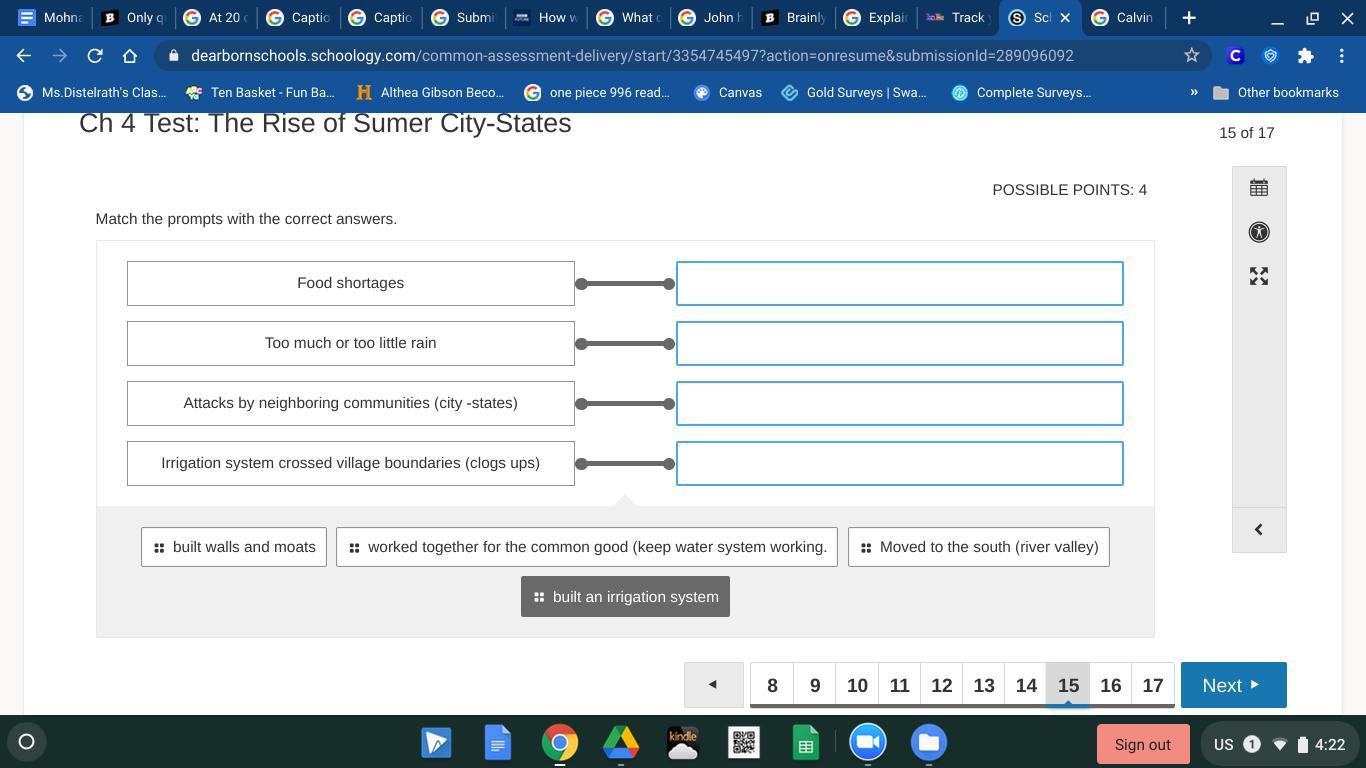Bookmark this page with the star
Screen dimensions: 1366x768
point(1191,56)
